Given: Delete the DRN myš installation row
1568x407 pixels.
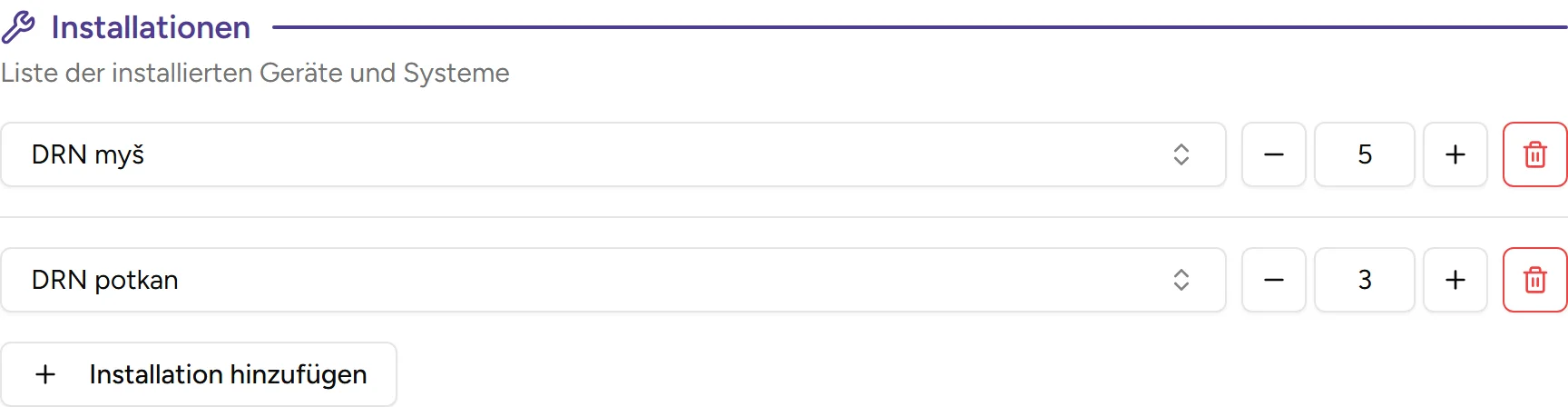Looking at the screenshot, I should [1534, 154].
